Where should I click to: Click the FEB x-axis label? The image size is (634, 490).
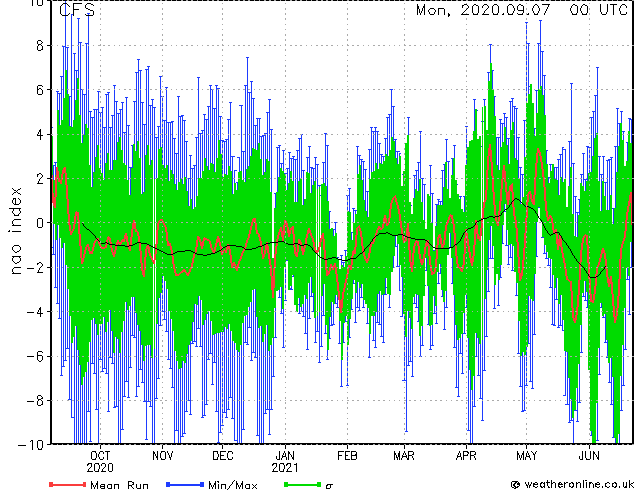tap(347, 456)
